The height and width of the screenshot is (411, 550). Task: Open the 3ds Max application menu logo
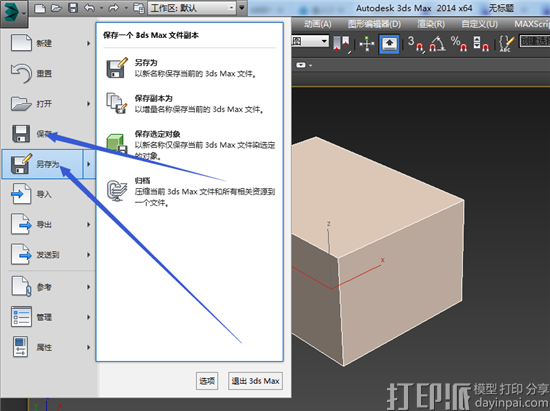13,13
